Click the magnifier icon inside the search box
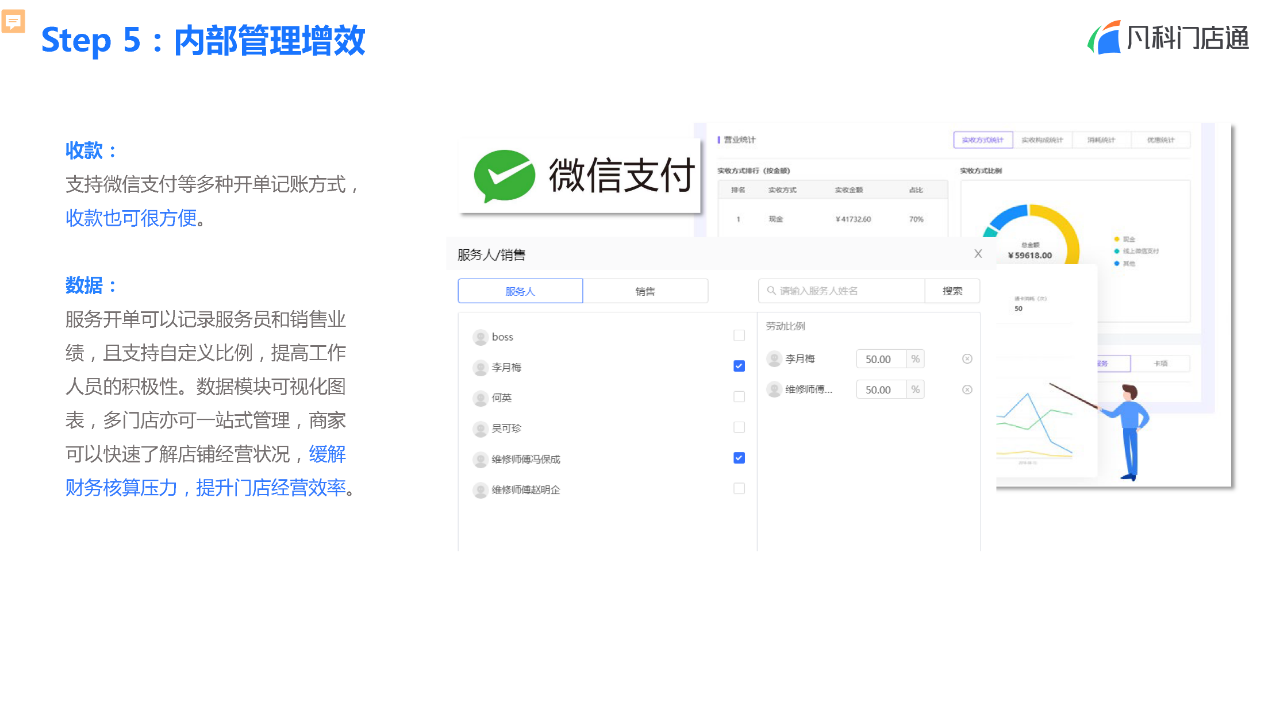 [771, 290]
